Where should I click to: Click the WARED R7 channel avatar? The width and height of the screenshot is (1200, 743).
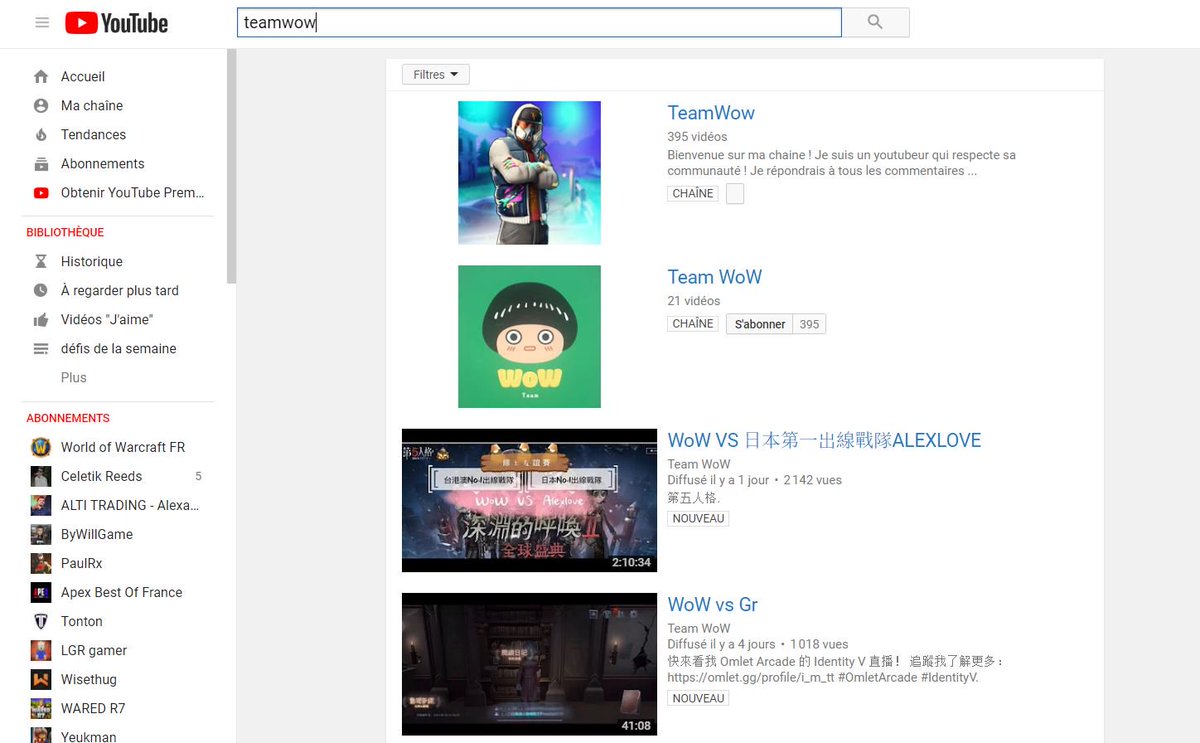tap(41, 708)
